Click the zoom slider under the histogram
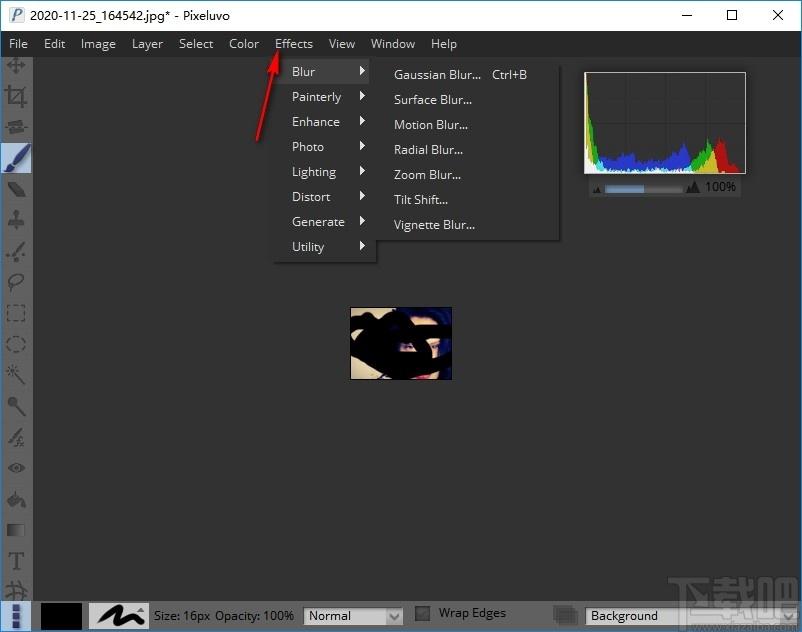The height and width of the screenshot is (632, 802). [643, 189]
